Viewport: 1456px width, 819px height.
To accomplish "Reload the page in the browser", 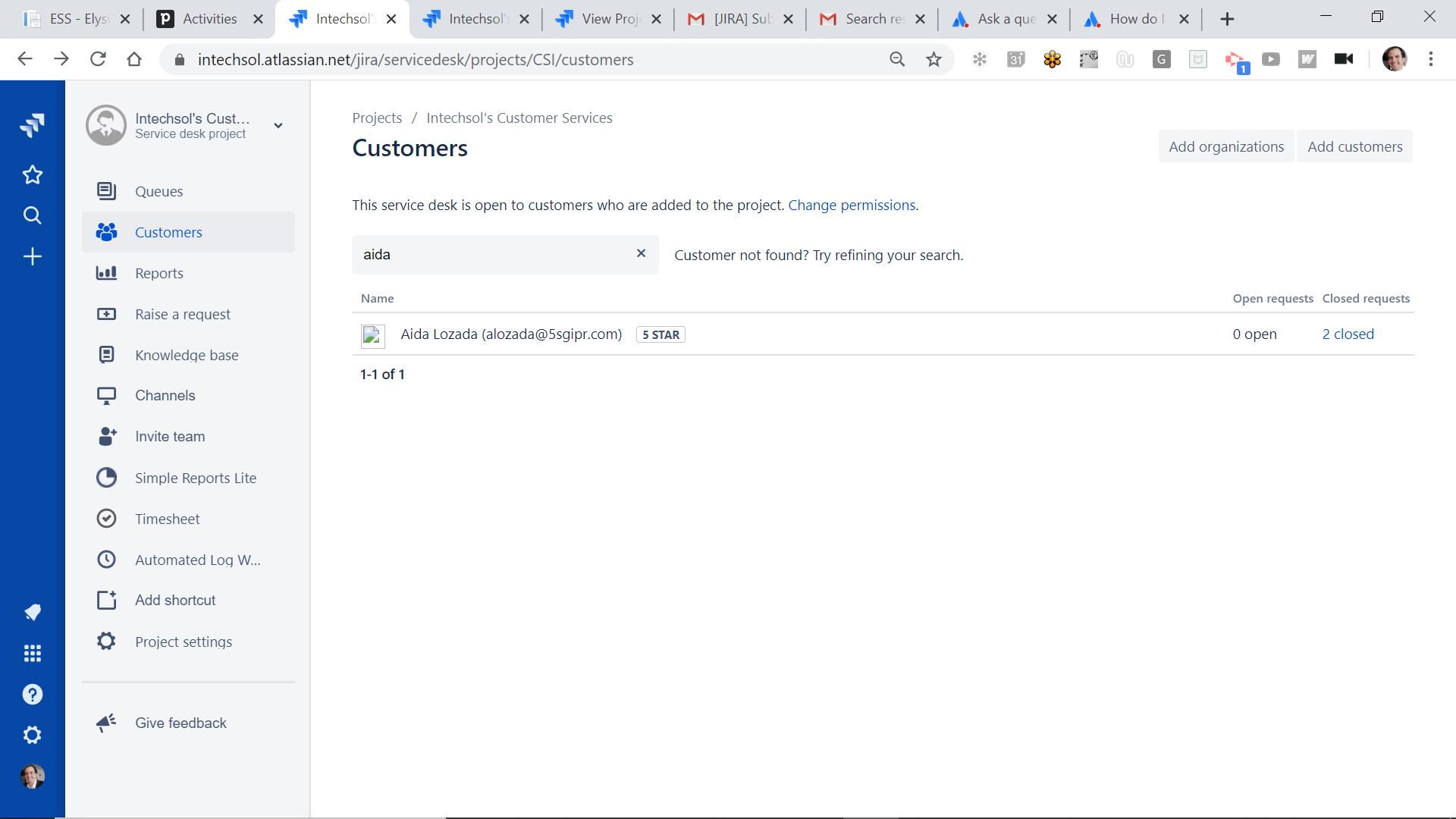I will [x=98, y=59].
